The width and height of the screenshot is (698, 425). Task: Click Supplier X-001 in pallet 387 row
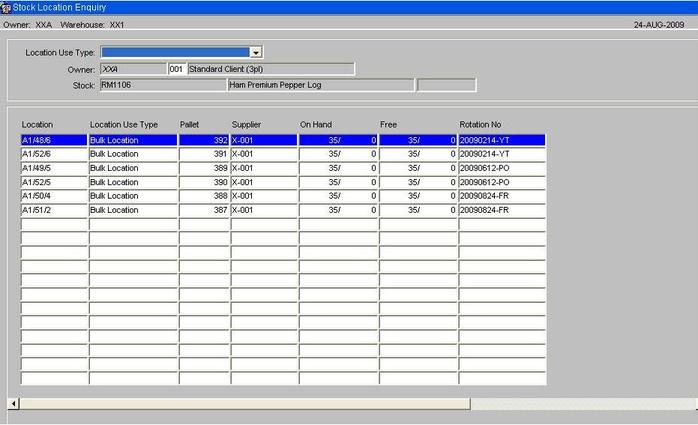264,210
